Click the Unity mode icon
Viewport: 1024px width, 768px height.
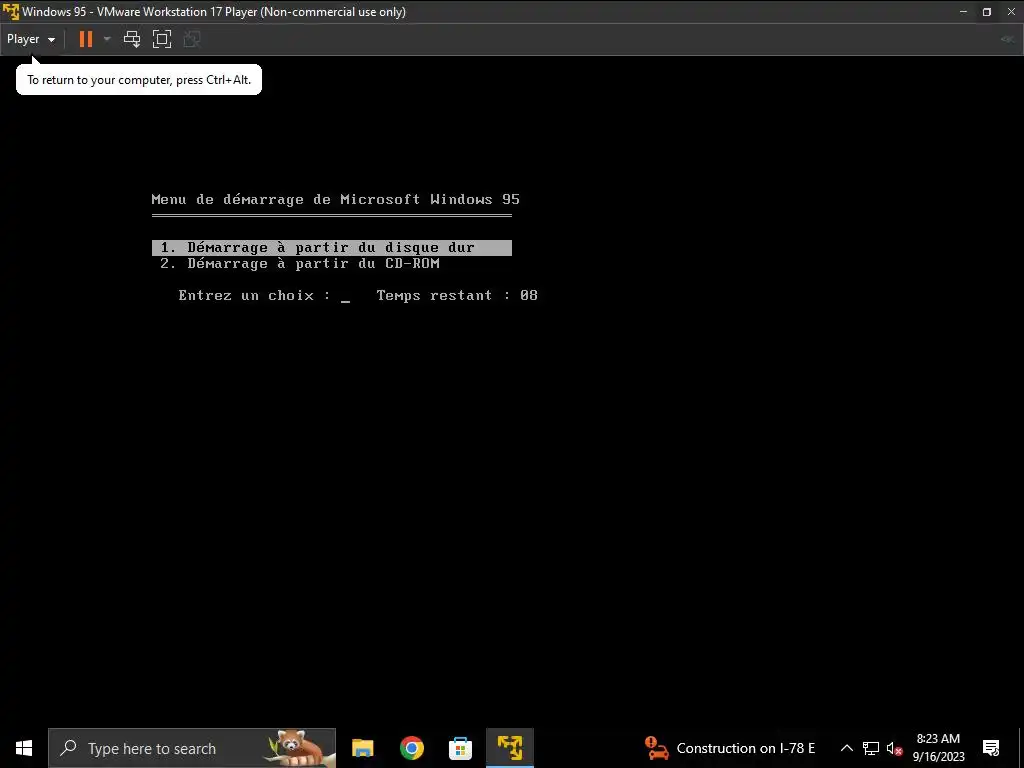click(191, 39)
